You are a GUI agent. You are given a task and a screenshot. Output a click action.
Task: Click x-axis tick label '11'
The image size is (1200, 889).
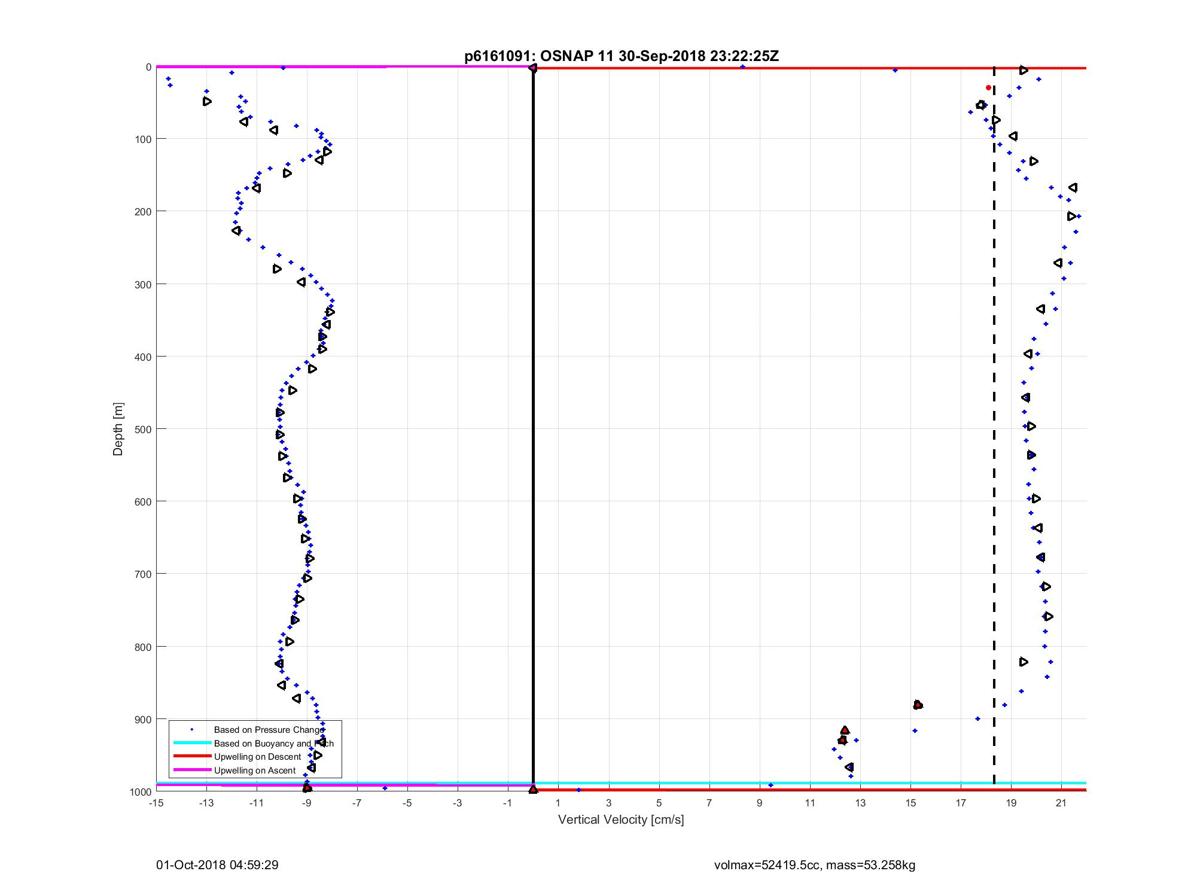[810, 803]
